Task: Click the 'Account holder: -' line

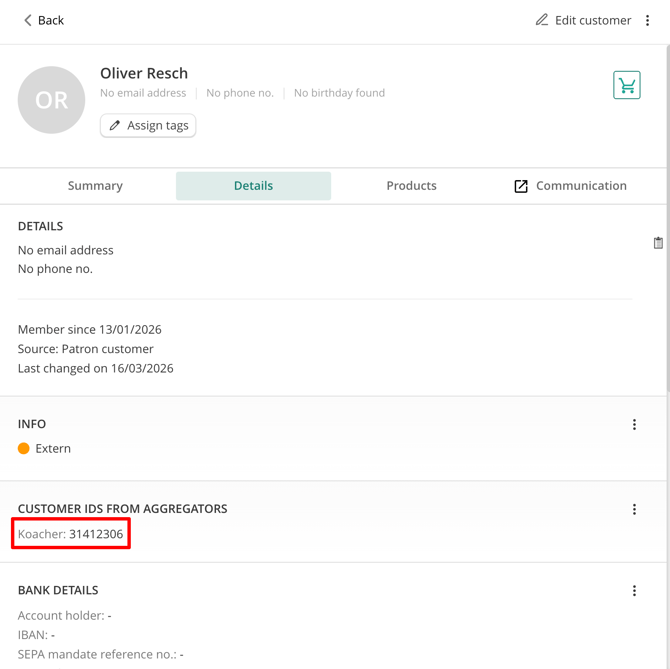Action: pyautogui.click(x=65, y=615)
